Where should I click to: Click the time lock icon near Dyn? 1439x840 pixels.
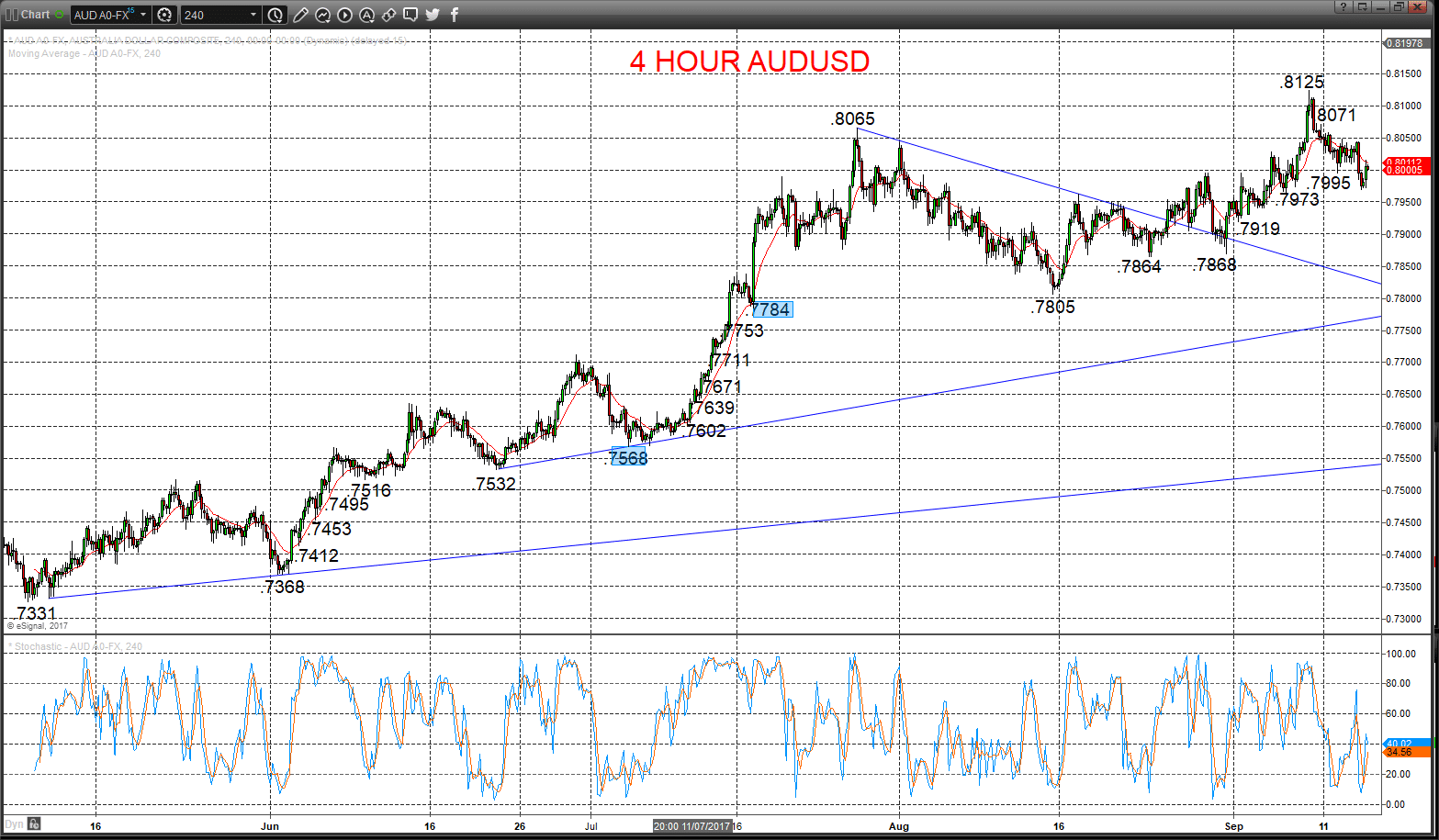pos(34,823)
